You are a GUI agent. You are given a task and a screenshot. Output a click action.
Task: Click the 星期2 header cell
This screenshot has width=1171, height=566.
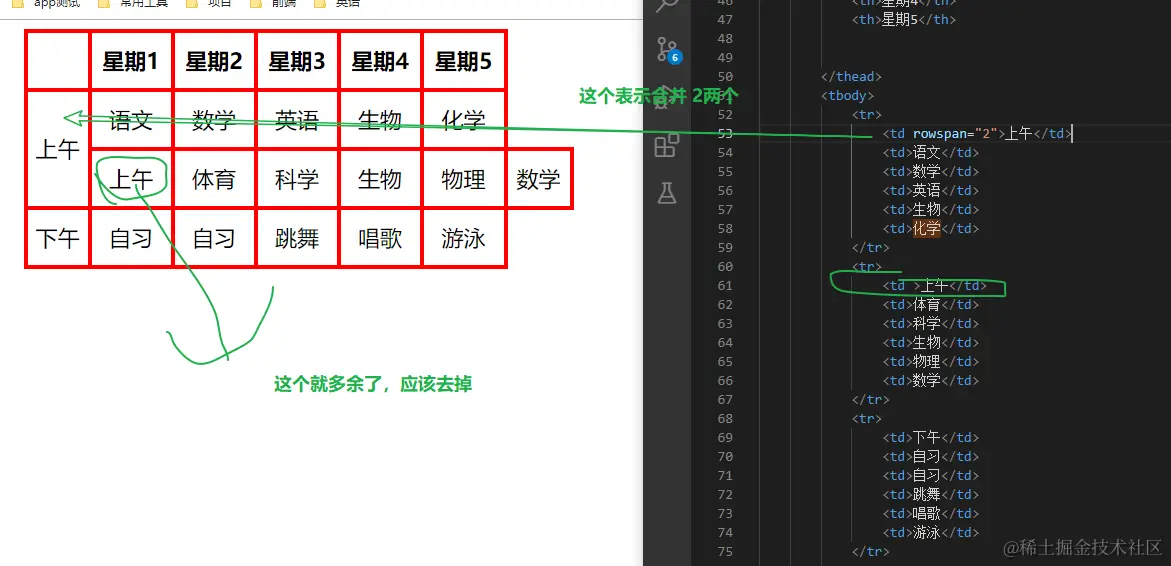point(214,60)
